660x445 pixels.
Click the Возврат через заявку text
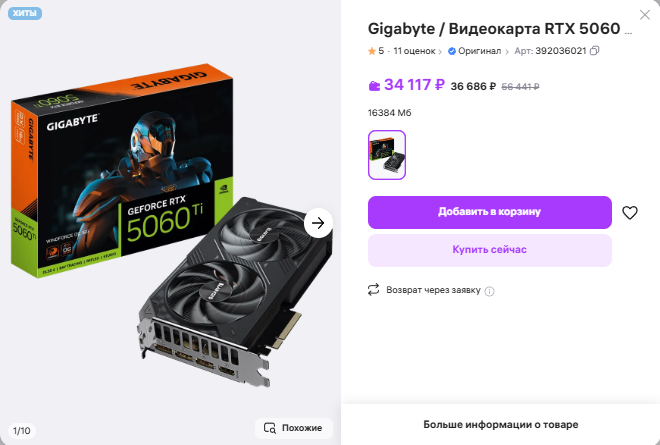[x=433, y=290]
